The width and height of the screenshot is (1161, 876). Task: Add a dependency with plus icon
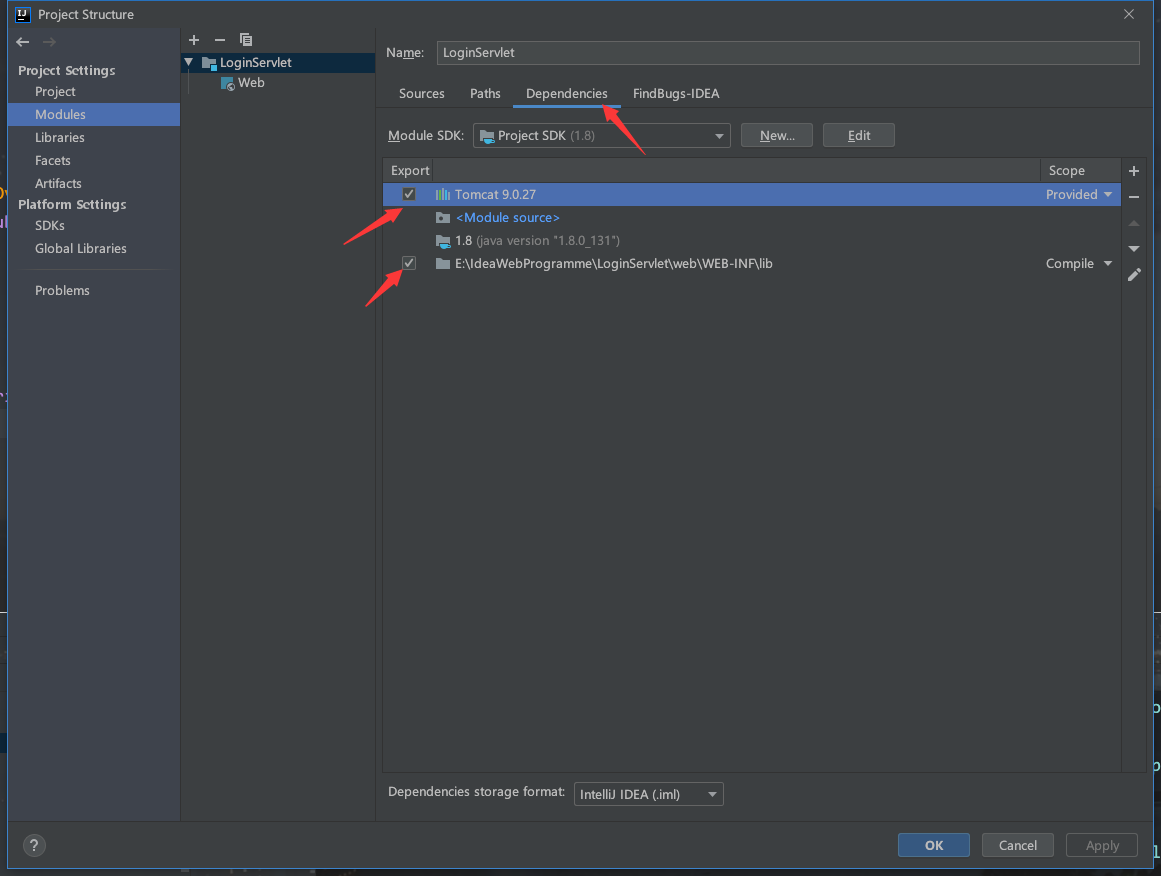1134,171
